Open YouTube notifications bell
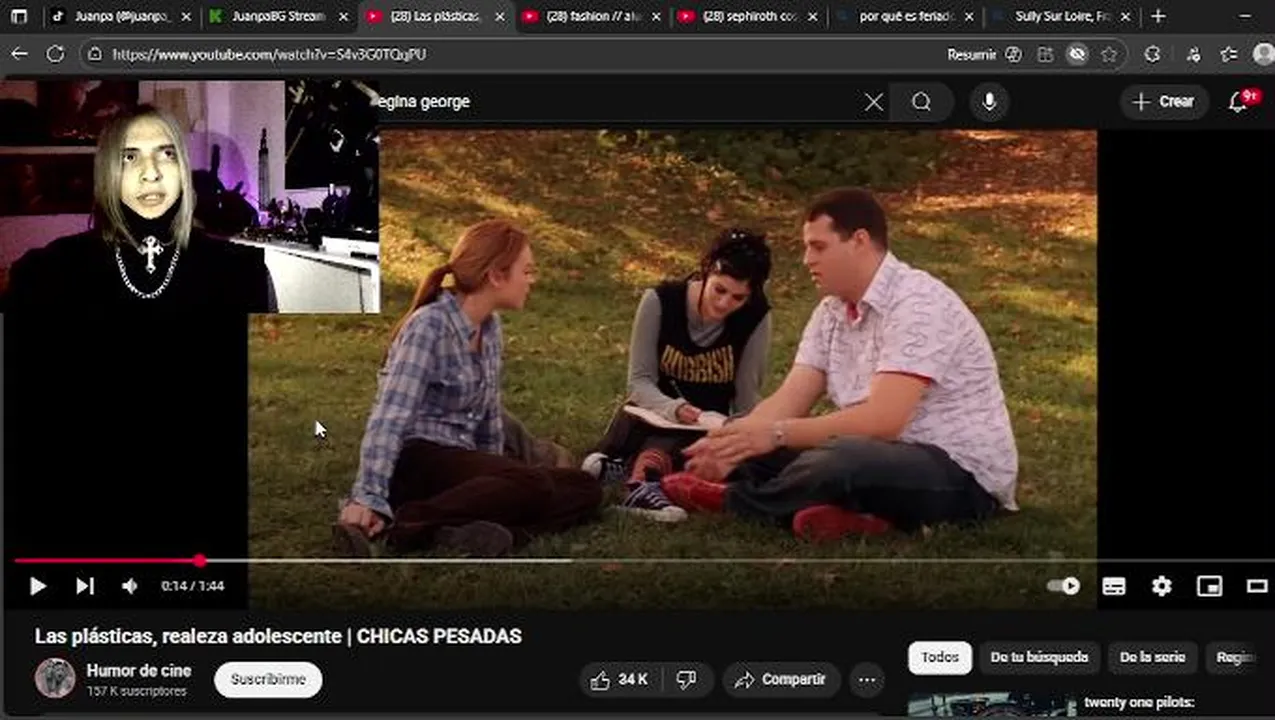1275x720 pixels. pos(1239,102)
